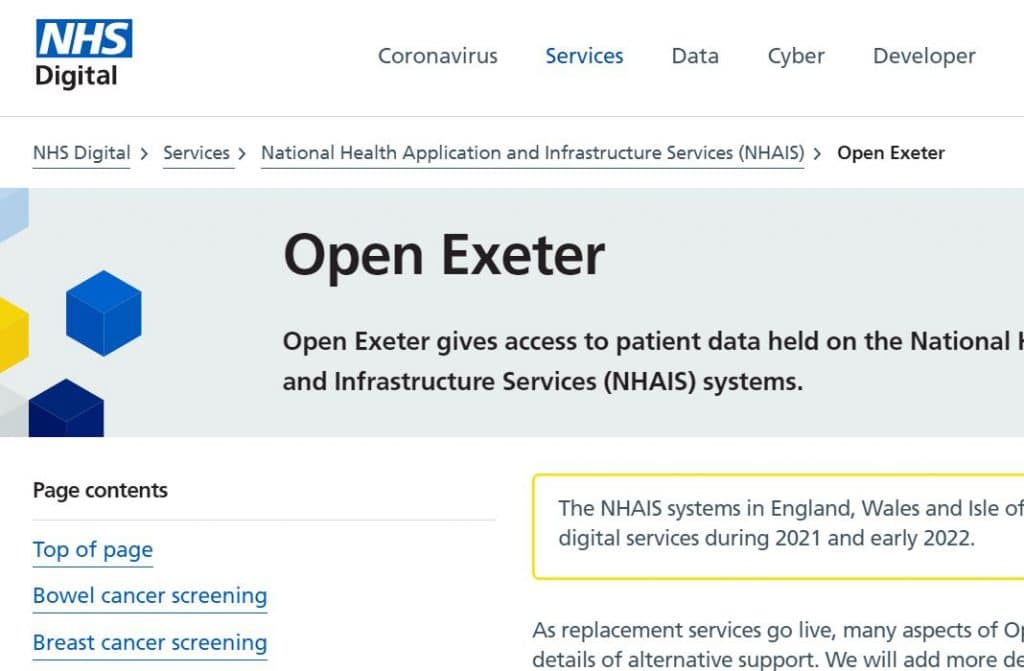Open the NHAIS breadcrumb link
1024x671 pixels.
(533, 153)
